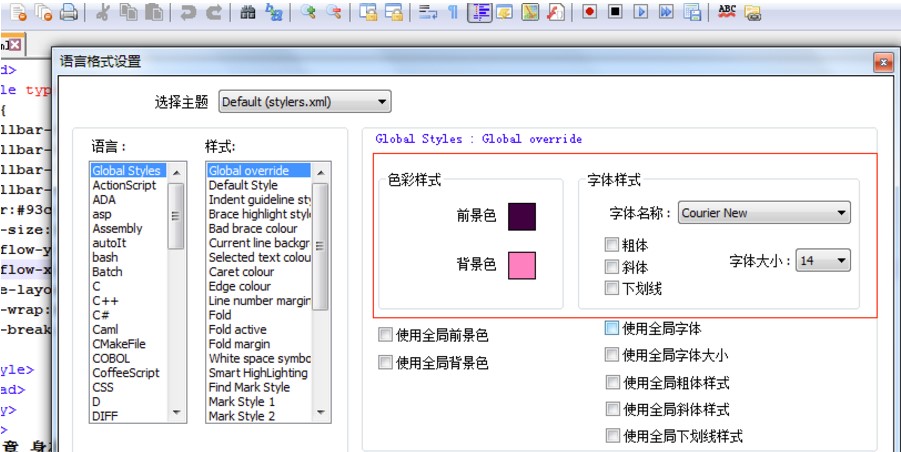Image resolution: width=901 pixels, height=452 pixels.
Task: Check 使用全局粗体样式 option
Action: tap(613, 382)
